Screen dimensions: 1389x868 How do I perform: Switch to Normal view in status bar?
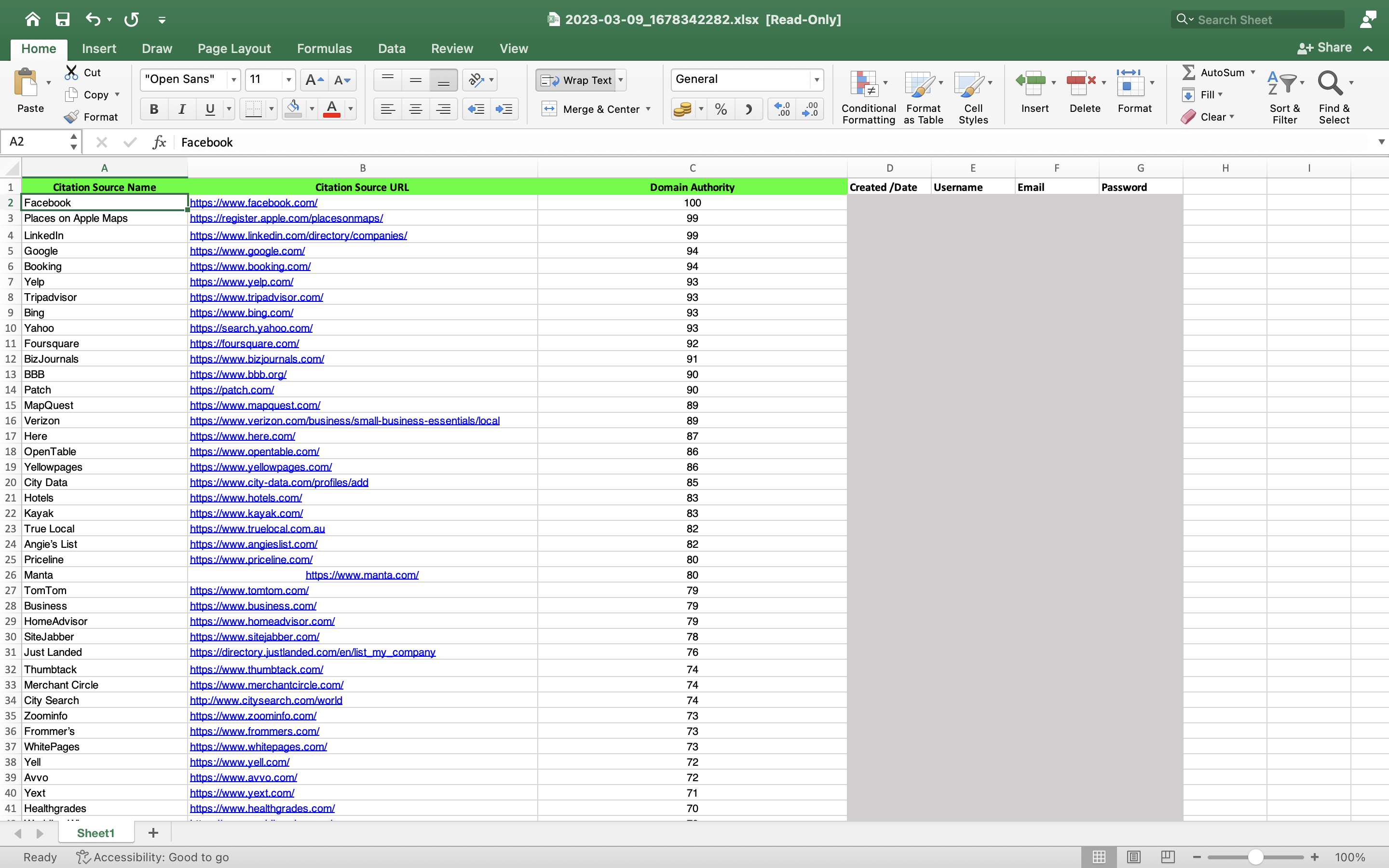(x=1099, y=856)
